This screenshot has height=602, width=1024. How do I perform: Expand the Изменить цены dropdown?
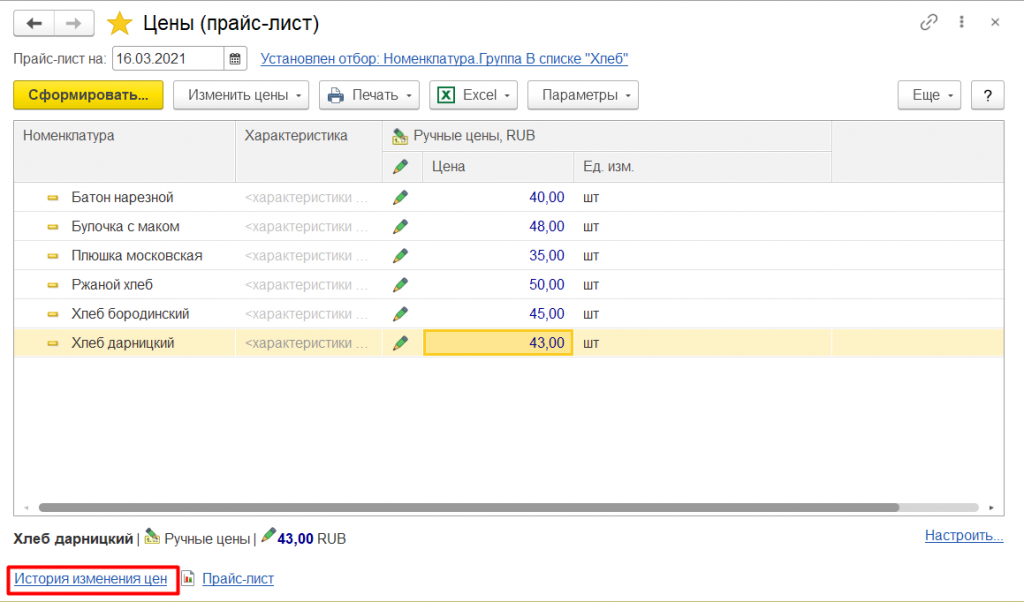click(241, 95)
